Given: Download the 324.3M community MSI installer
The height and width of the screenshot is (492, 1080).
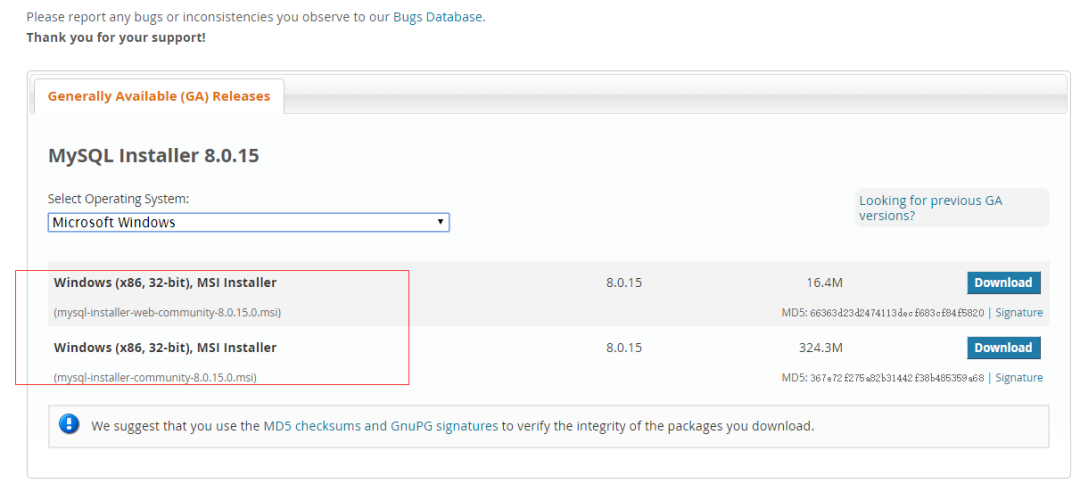Looking at the screenshot, I should 1003,347.
